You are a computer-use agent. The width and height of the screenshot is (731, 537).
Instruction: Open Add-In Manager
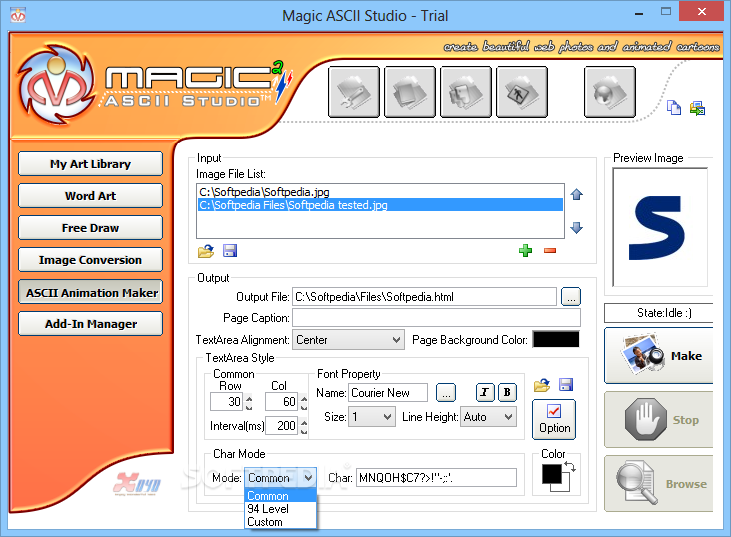pos(90,324)
